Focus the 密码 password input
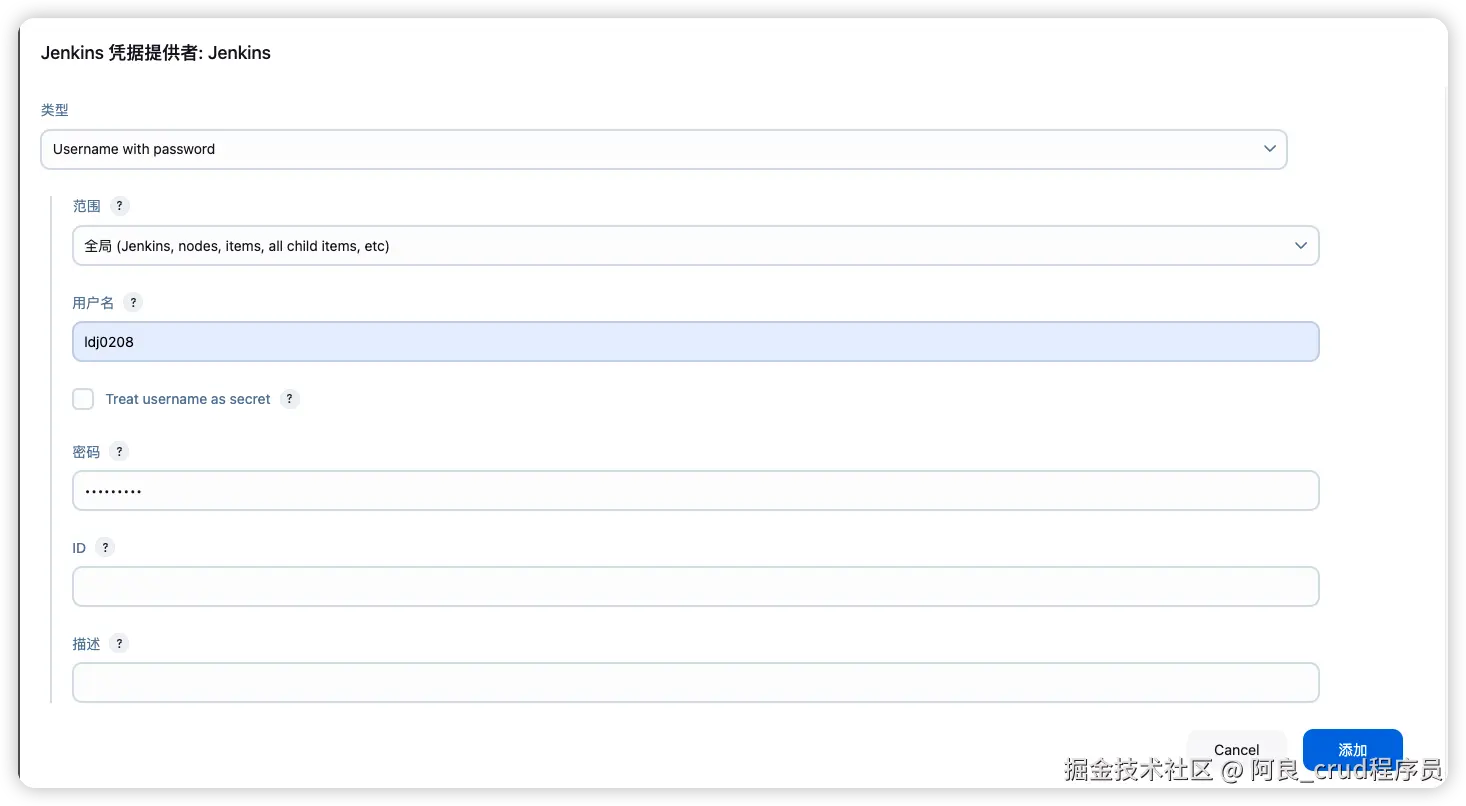 696,491
